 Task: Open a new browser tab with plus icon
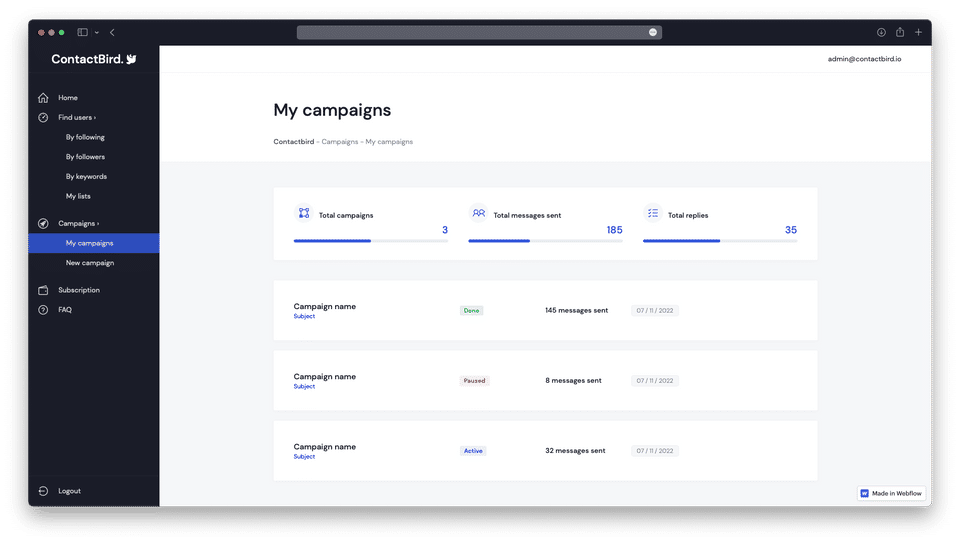918,32
